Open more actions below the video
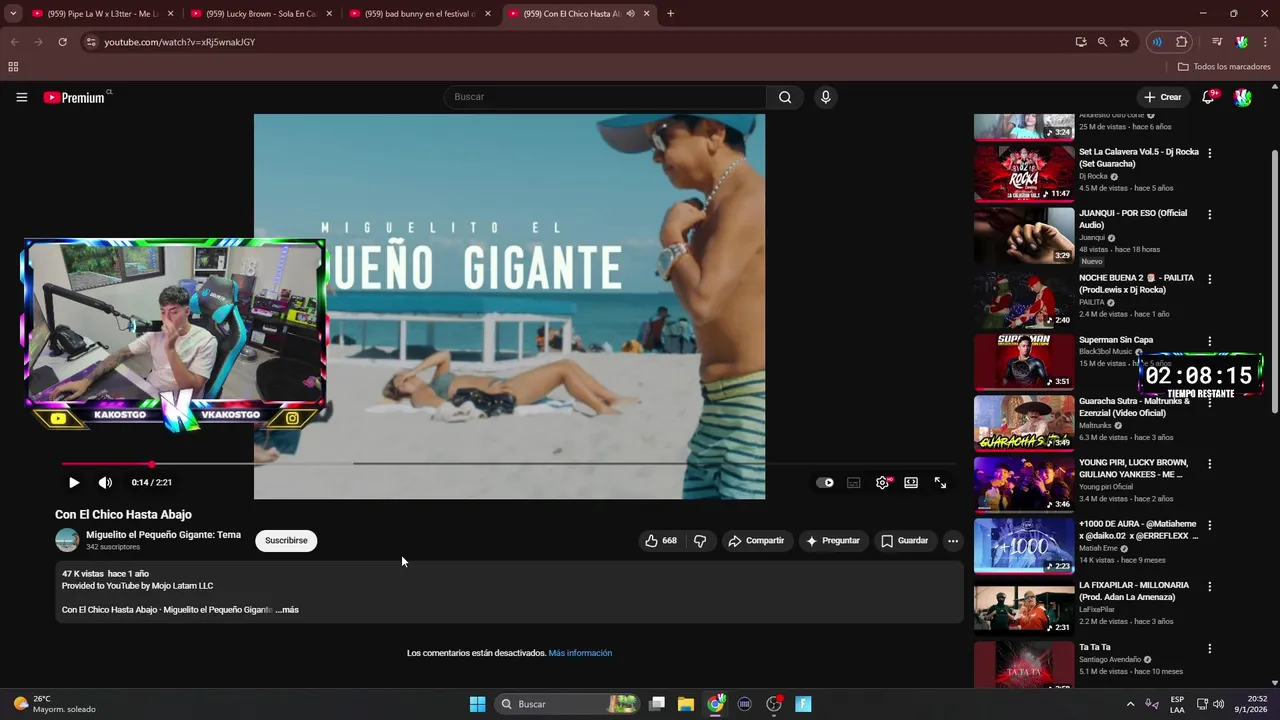1280x720 pixels. (x=953, y=540)
